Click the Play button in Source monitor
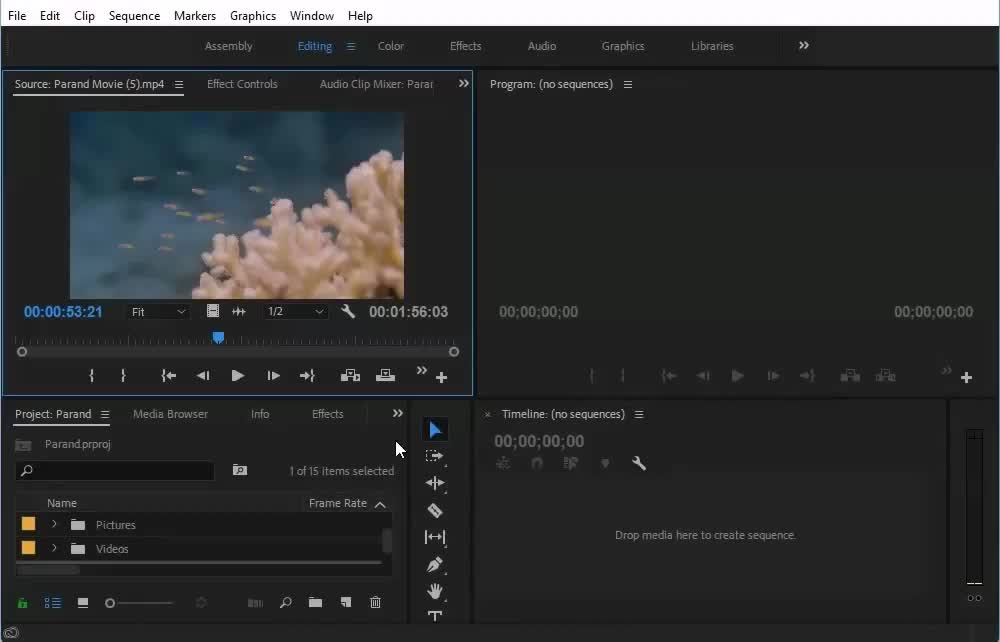The height and width of the screenshot is (642, 1000). coord(237,375)
